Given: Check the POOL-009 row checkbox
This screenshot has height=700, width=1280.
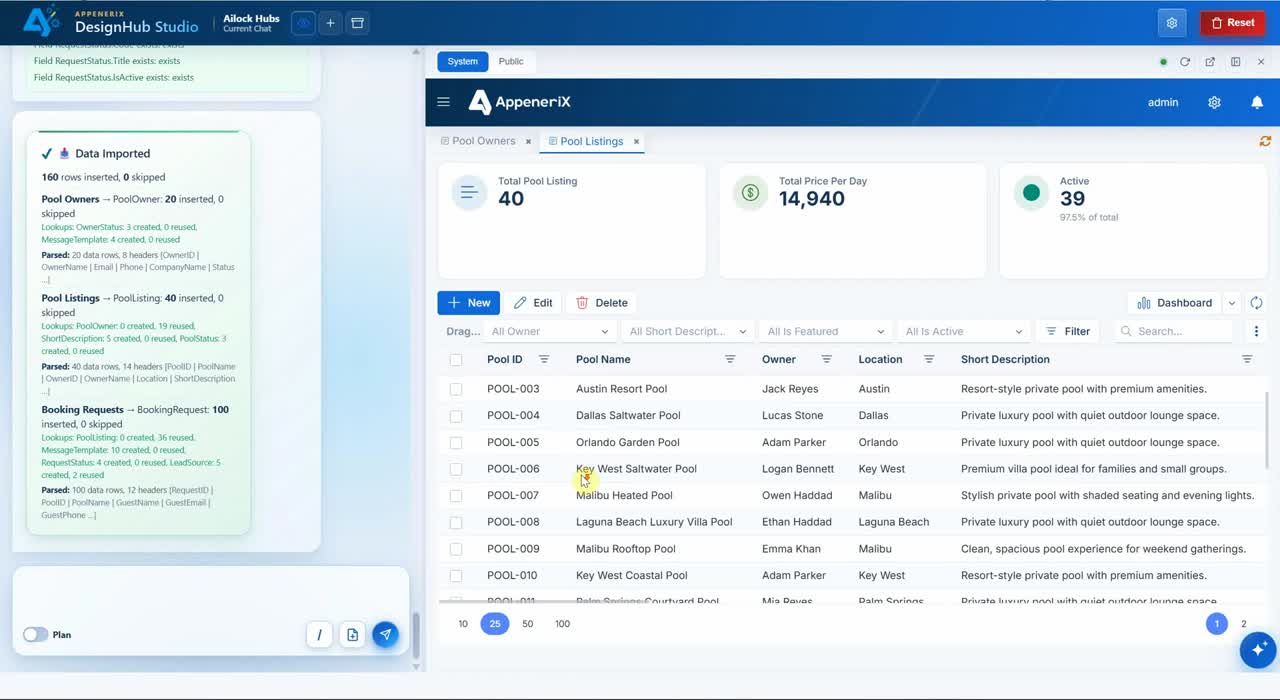Looking at the screenshot, I should (x=456, y=549).
